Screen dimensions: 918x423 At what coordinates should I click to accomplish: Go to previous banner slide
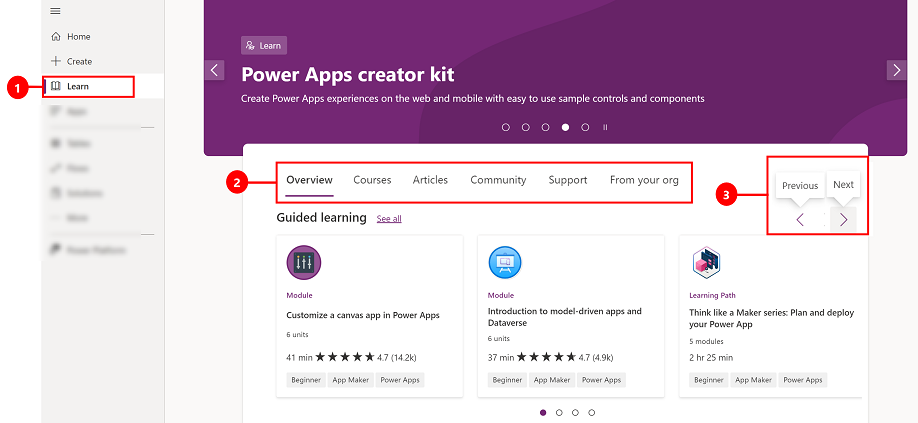click(214, 70)
